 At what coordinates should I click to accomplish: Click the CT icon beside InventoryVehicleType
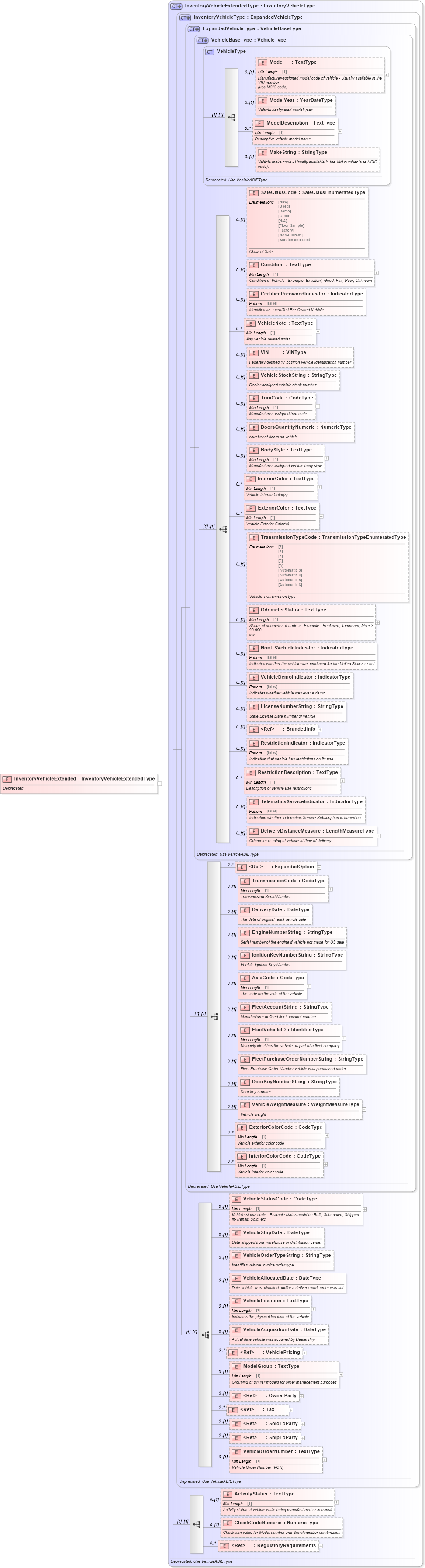coord(185,17)
